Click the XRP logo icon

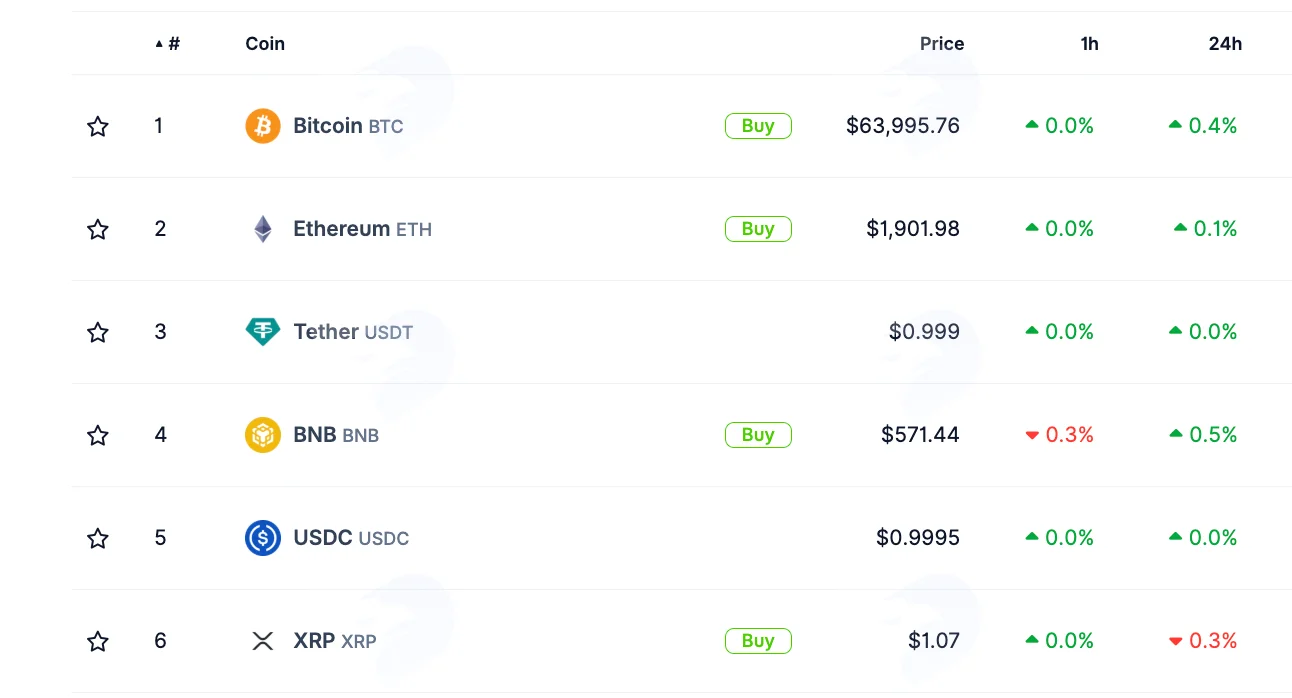click(263, 641)
